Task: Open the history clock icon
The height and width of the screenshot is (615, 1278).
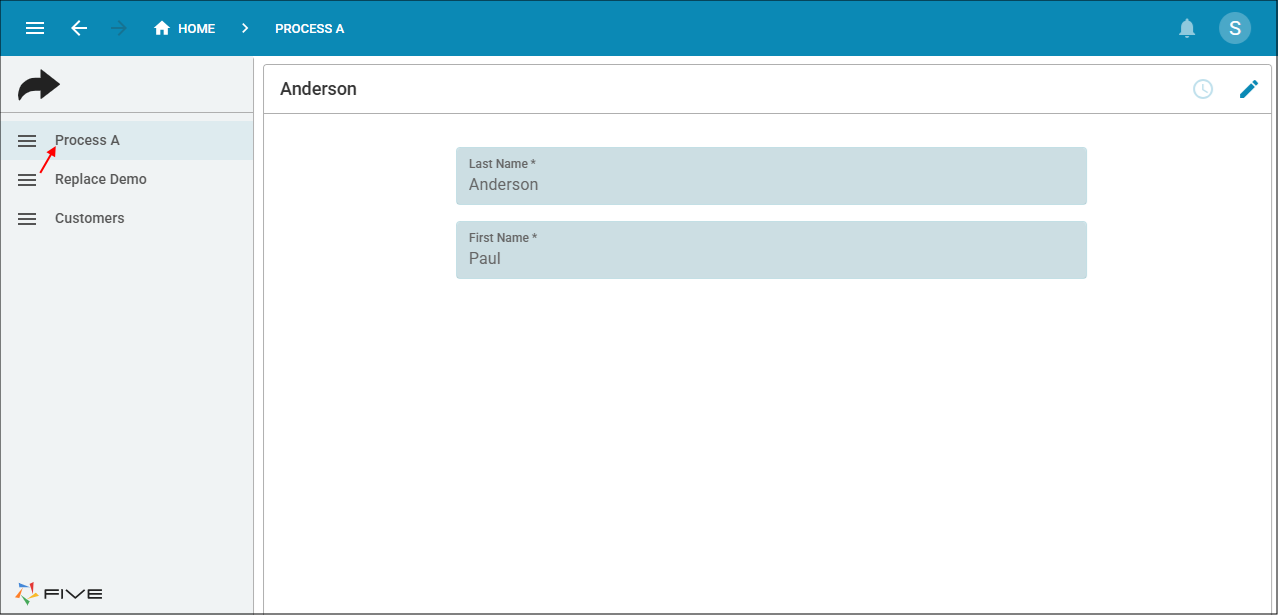Action: coord(1203,89)
